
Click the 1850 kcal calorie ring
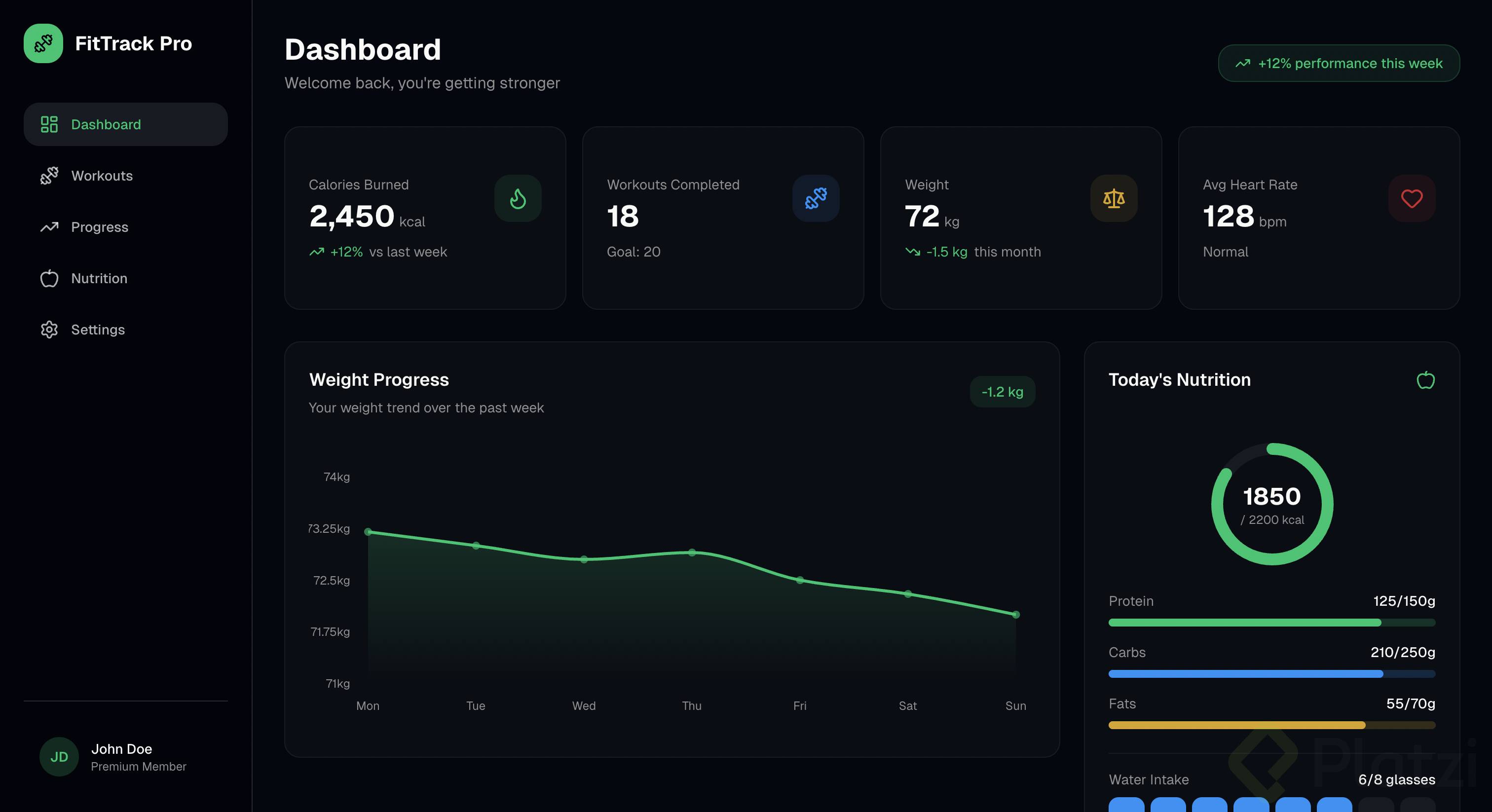1272,504
